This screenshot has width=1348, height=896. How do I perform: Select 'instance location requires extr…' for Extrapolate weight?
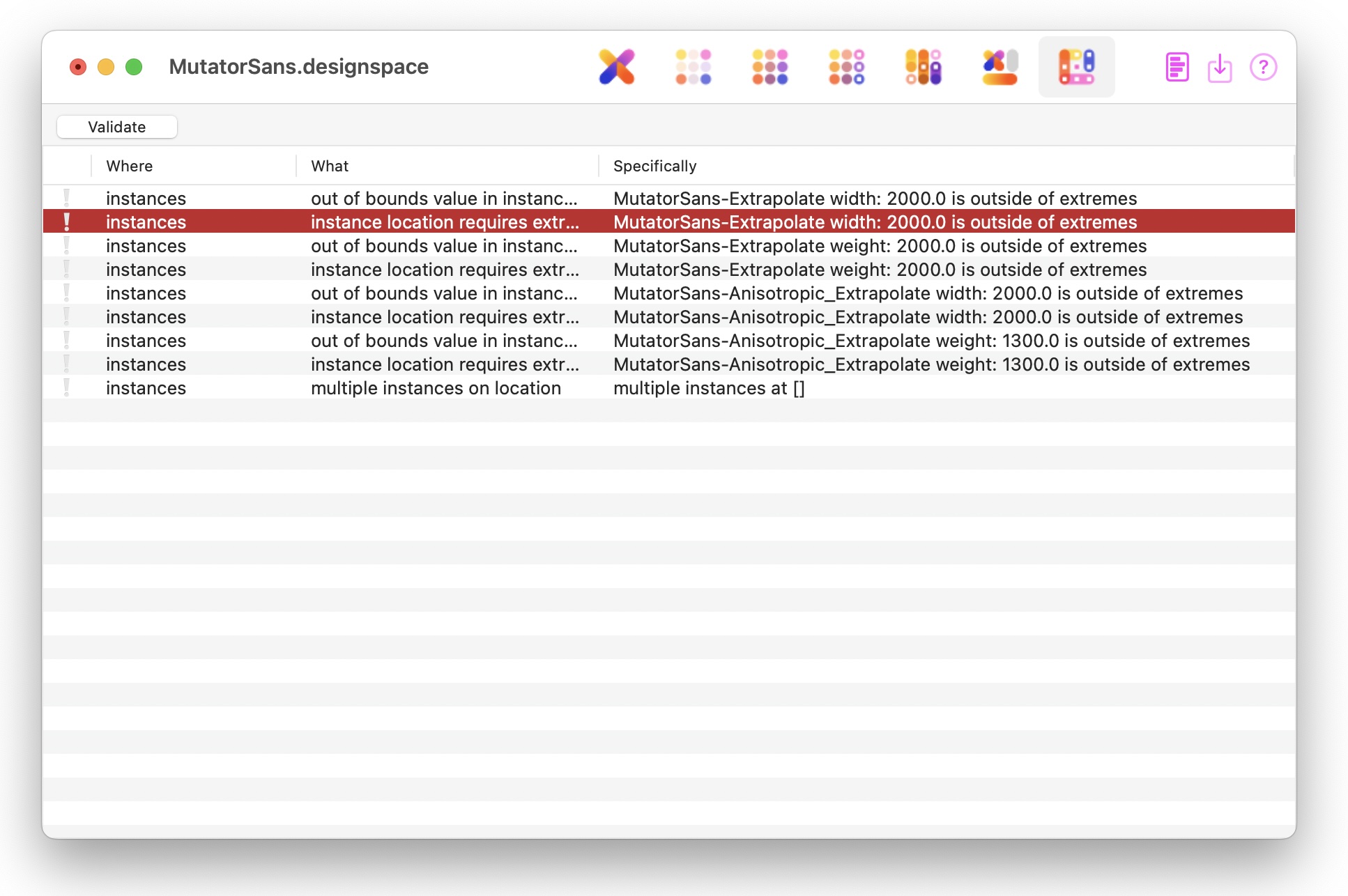[445, 269]
